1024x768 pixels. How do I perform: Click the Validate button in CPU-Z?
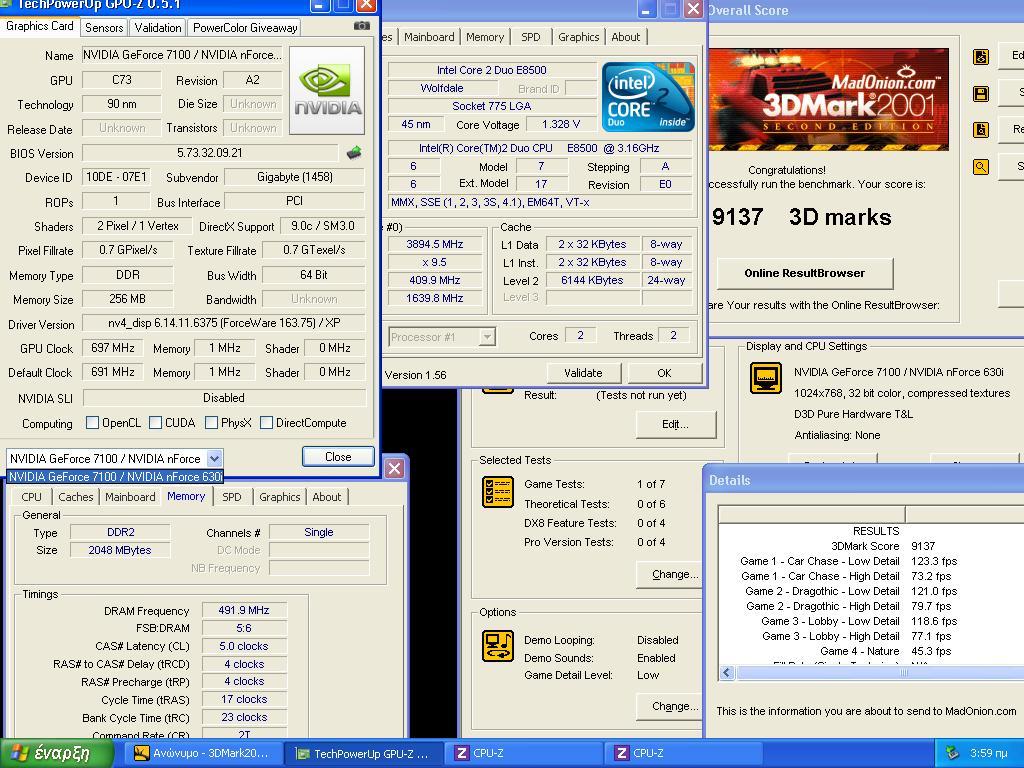click(x=583, y=373)
